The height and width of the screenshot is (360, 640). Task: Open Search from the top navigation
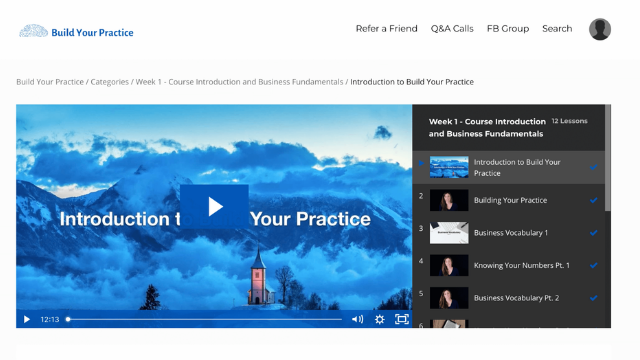tap(557, 29)
